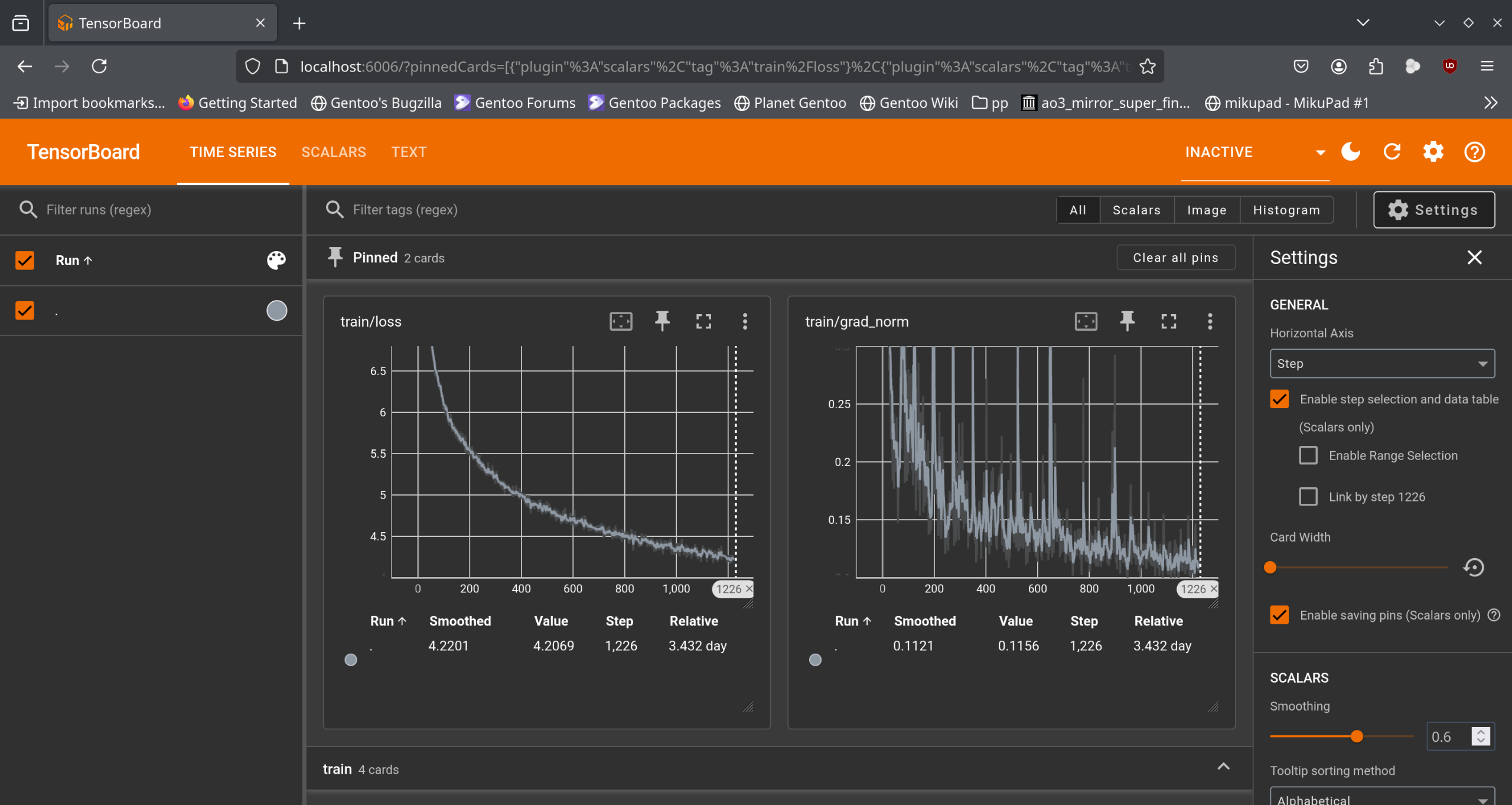Open INACTIVE plugins dropdown

(x=1255, y=152)
